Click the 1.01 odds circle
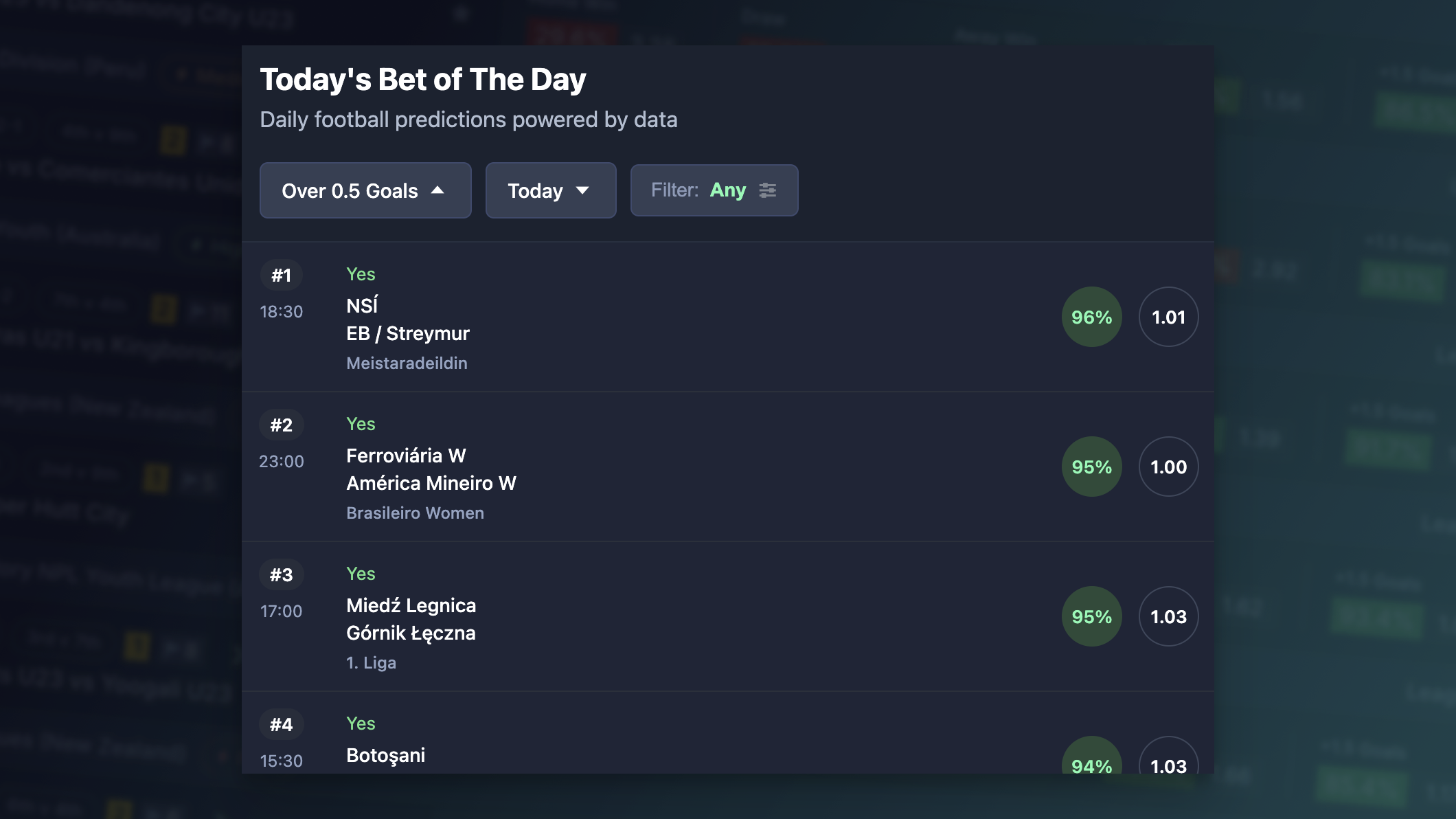This screenshot has height=819, width=1456. pyautogui.click(x=1168, y=317)
